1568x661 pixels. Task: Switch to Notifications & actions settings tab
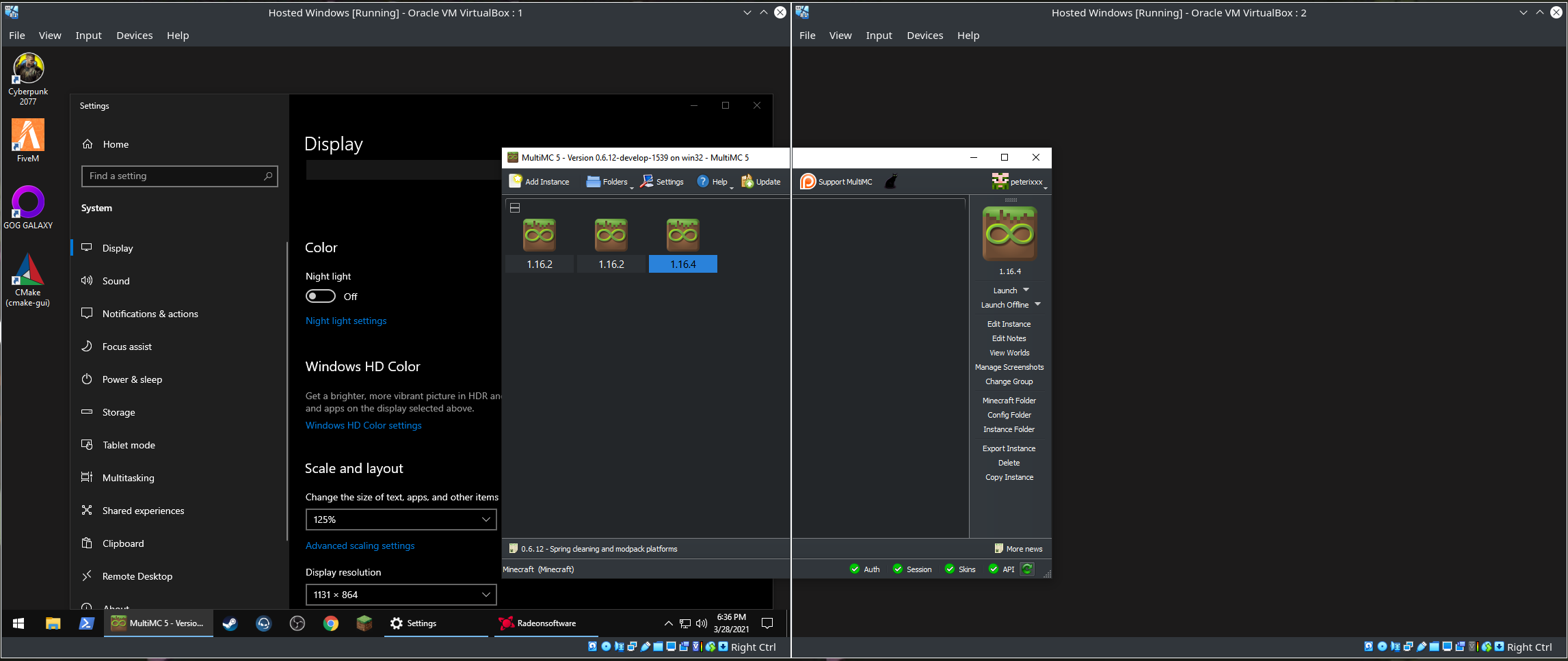pyautogui.click(x=150, y=313)
